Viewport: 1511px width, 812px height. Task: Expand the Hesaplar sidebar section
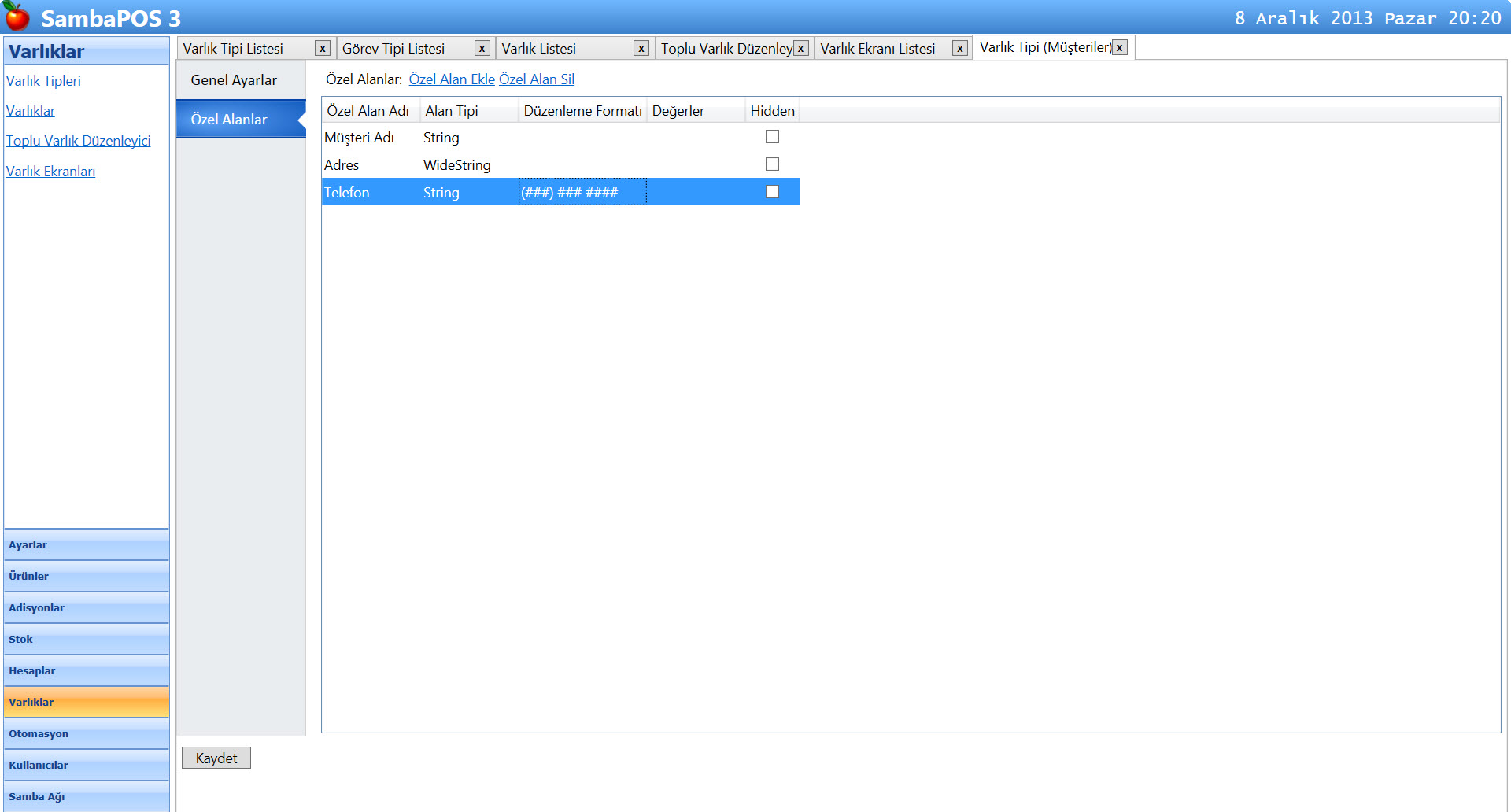click(87, 670)
